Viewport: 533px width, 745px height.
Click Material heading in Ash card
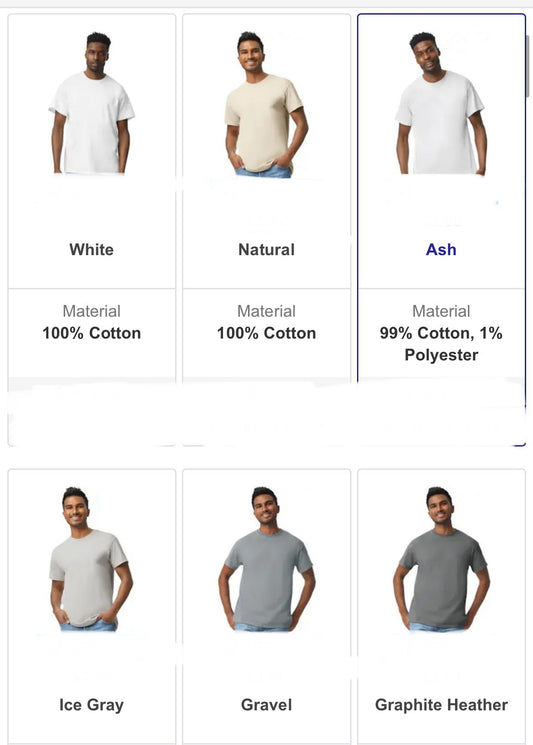pos(441,311)
